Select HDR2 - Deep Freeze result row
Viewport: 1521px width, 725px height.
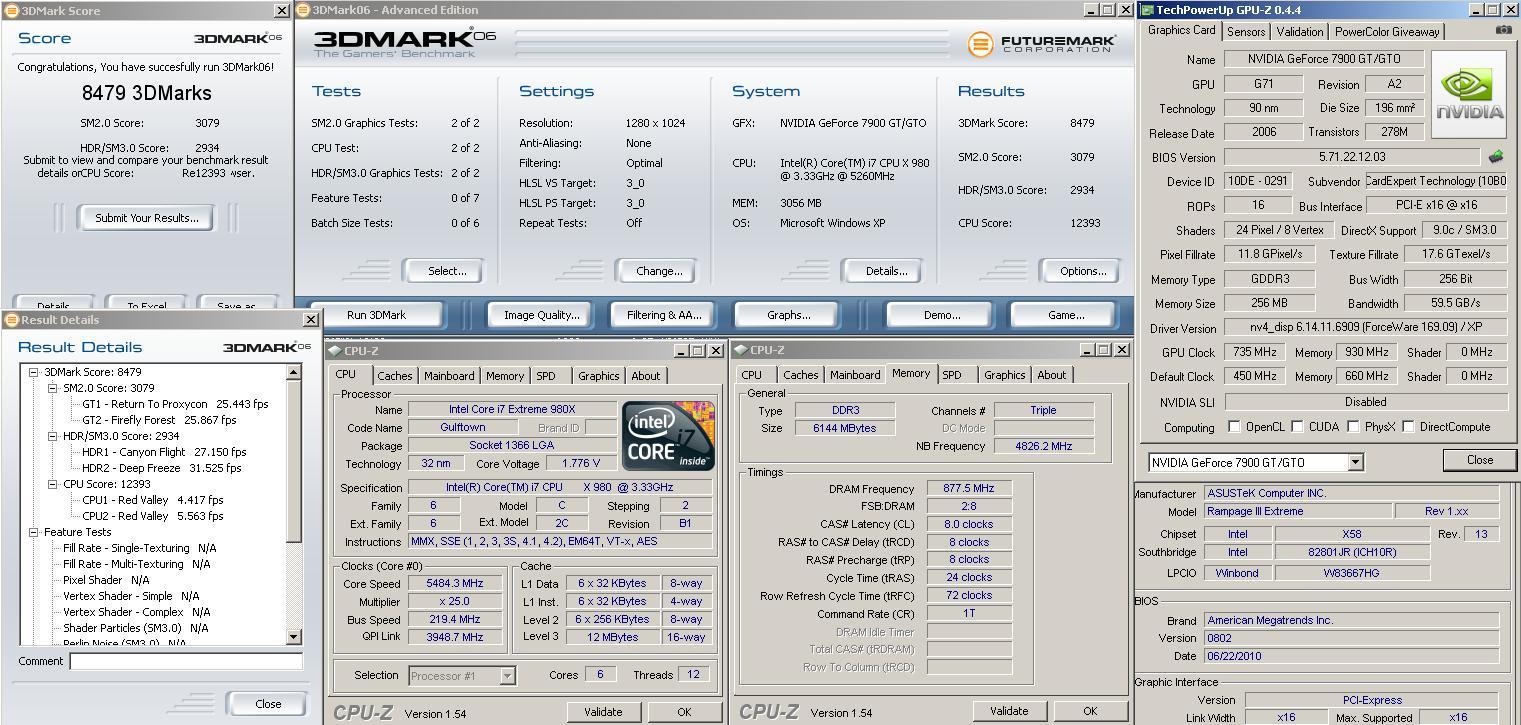(161, 468)
